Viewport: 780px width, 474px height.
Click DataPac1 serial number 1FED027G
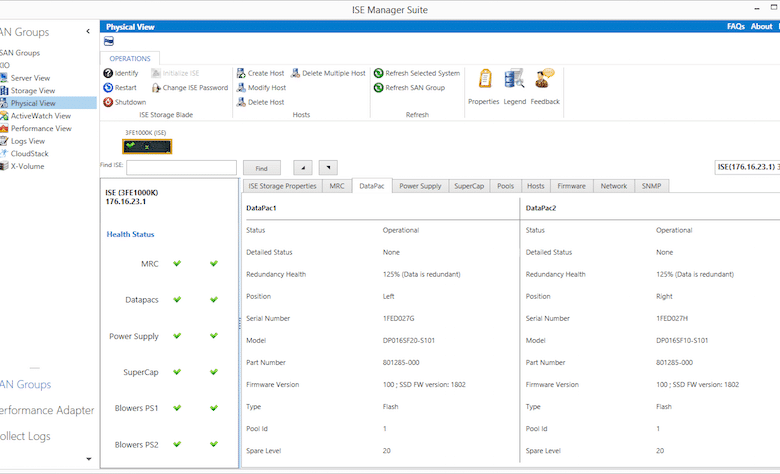pos(398,318)
